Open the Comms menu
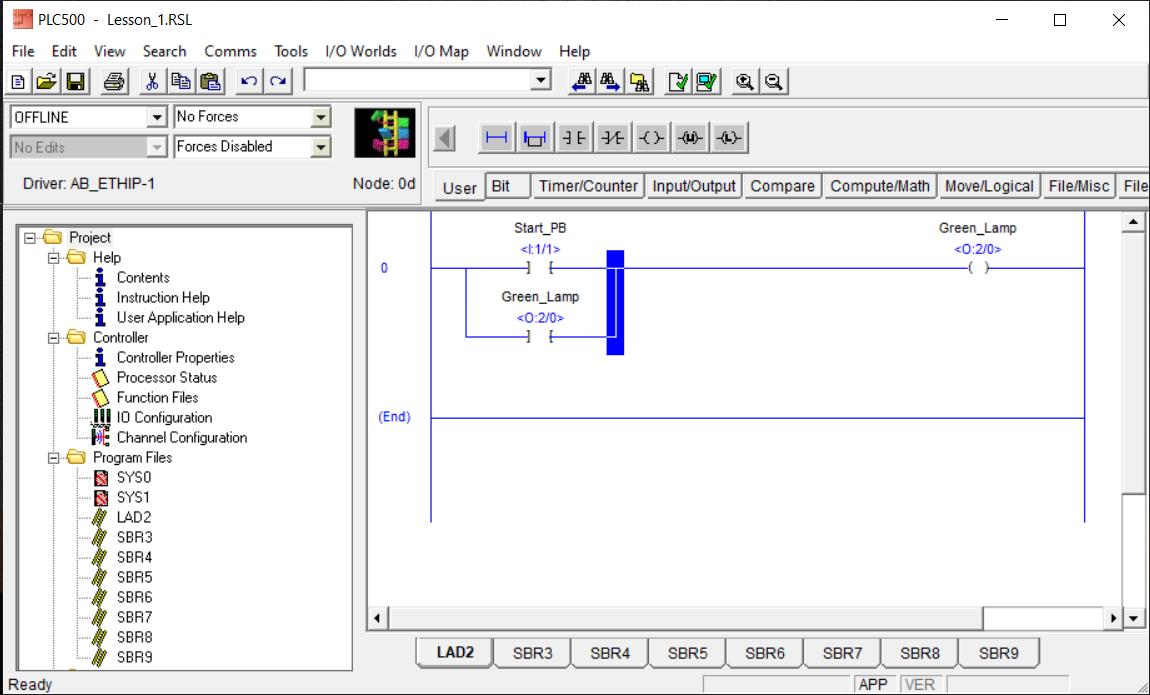The width and height of the screenshot is (1150, 695). point(230,51)
